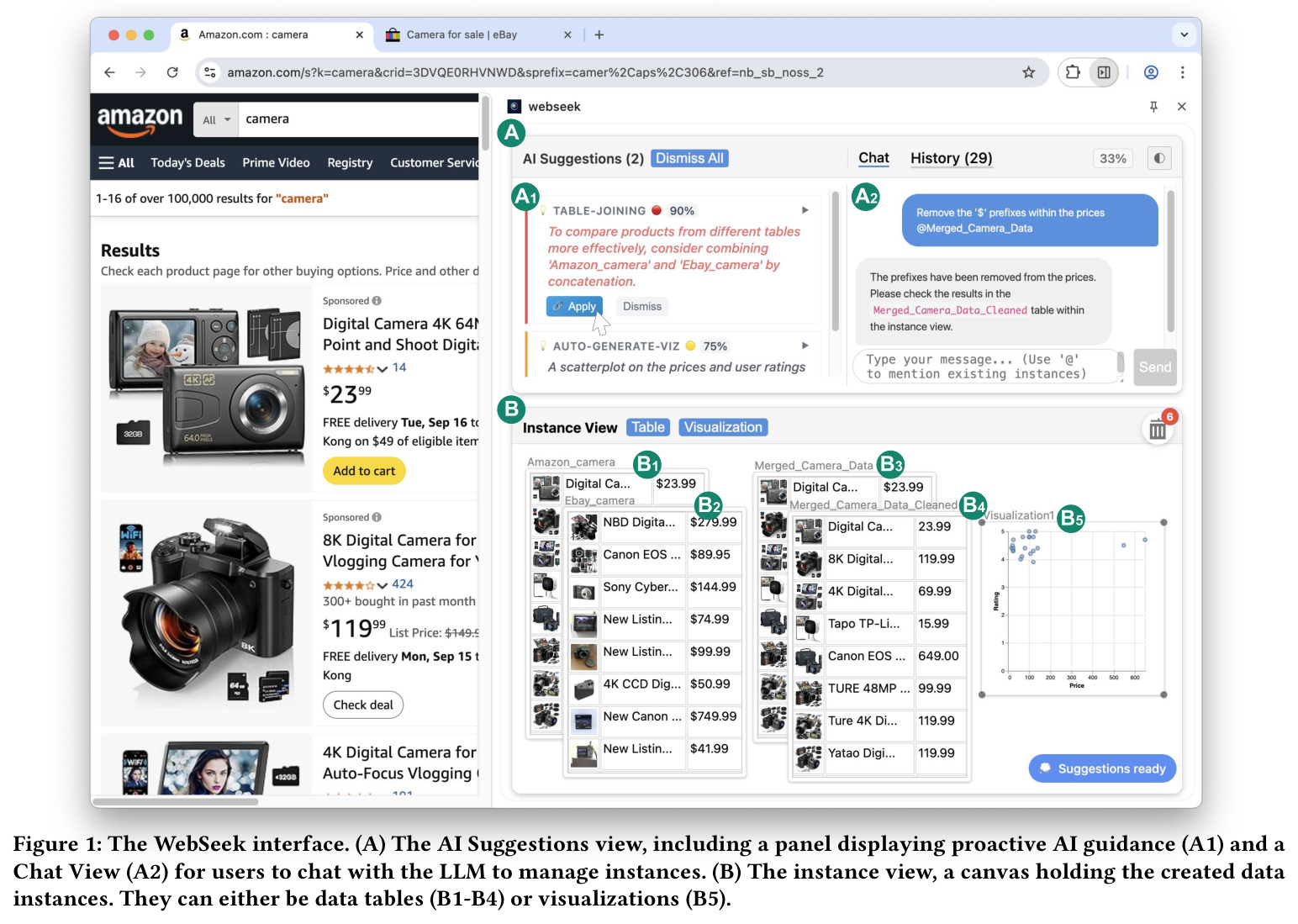
Task: Open the History (29) tab
Action: tap(951, 158)
